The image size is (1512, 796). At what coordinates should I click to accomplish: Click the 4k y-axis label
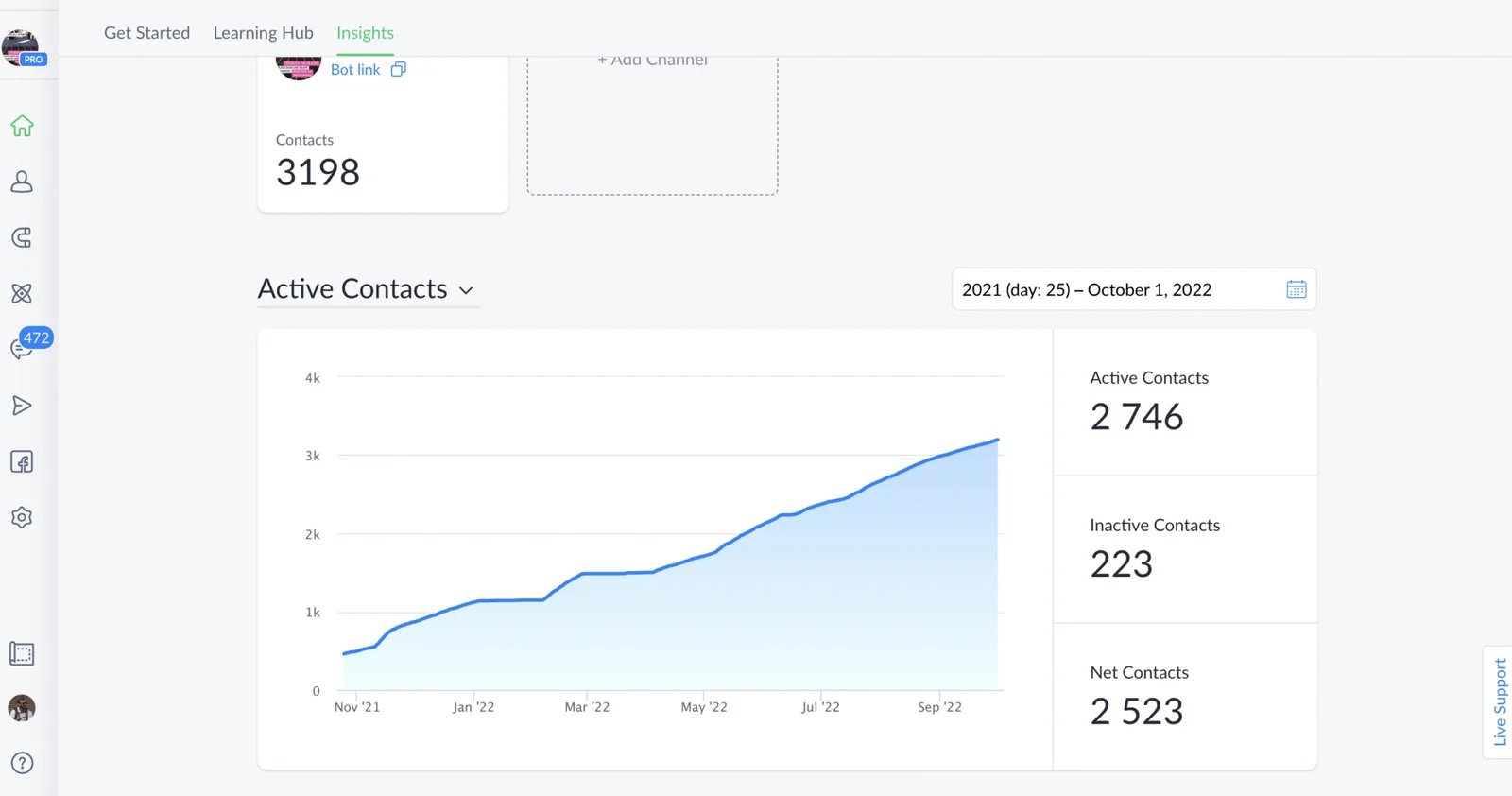point(313,378)
